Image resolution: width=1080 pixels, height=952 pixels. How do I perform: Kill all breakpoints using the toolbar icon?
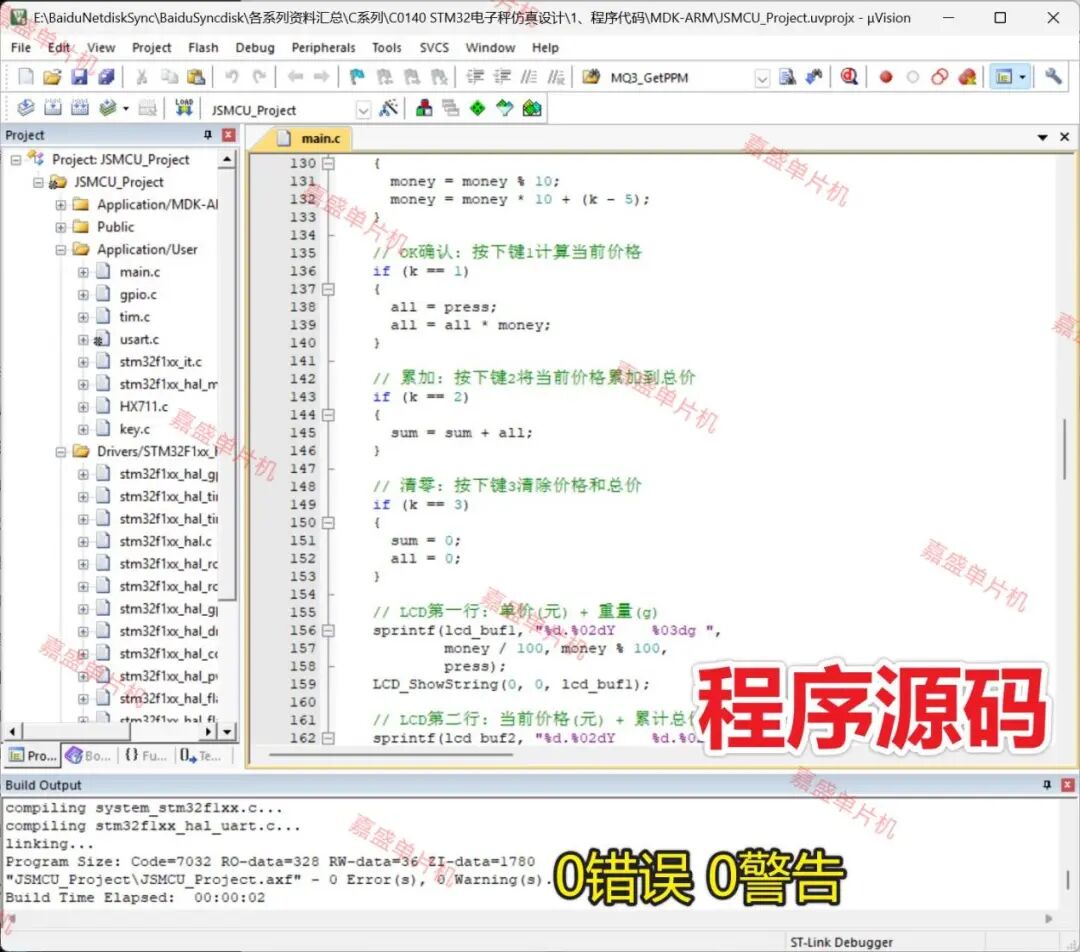[967, 77]
